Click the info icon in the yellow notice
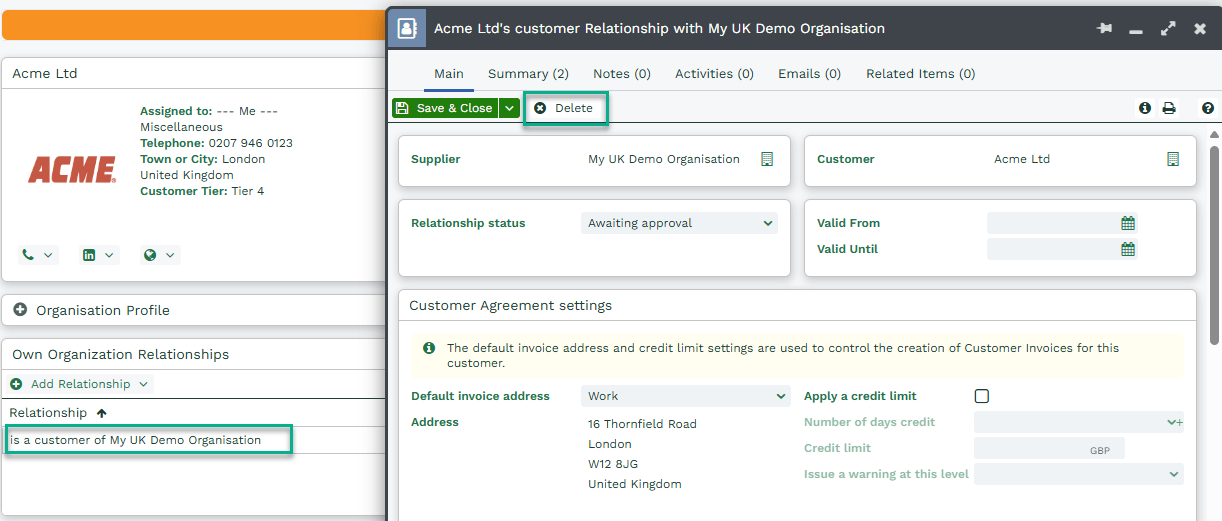 429,348
